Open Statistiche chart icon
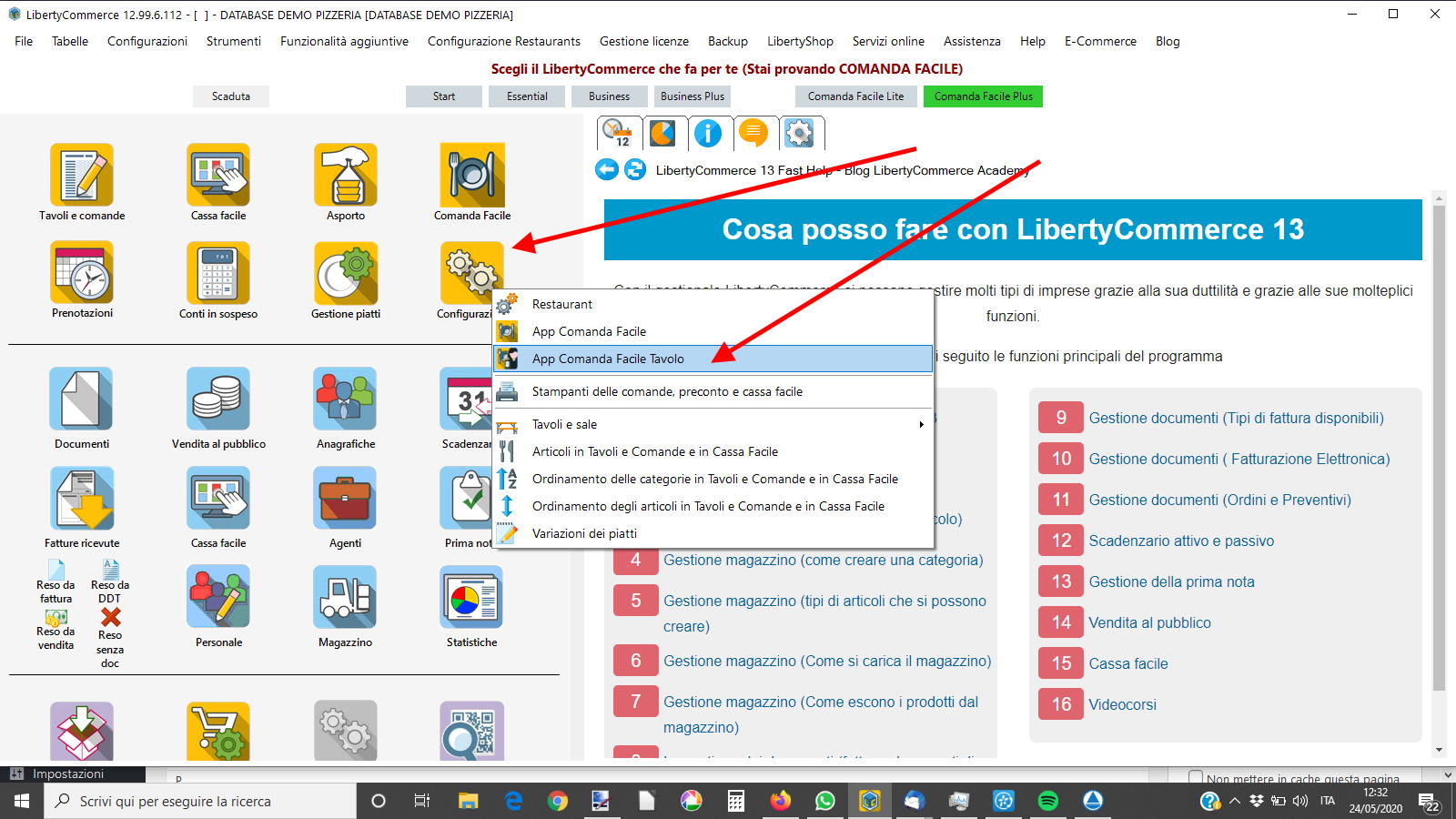The width and height of the screenshot is (1456, 819). coord(472,597)
